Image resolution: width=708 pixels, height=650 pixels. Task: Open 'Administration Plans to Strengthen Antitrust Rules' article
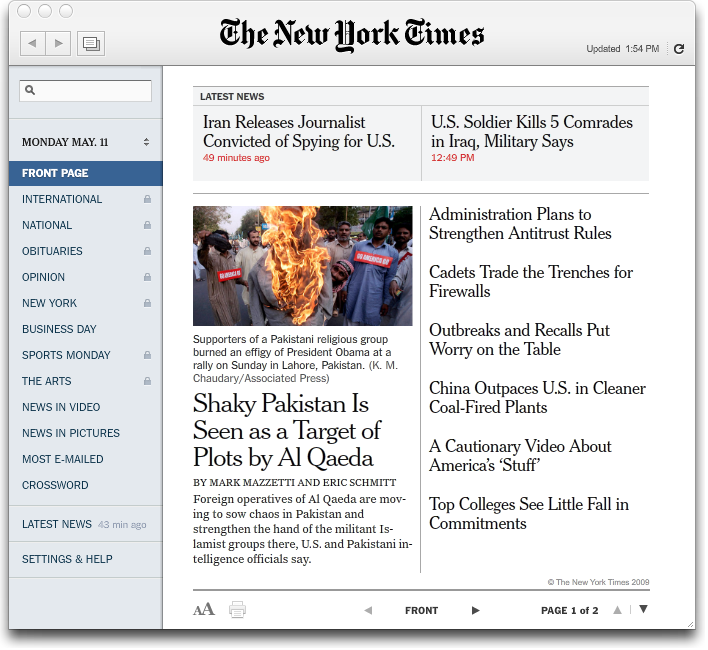521,224
